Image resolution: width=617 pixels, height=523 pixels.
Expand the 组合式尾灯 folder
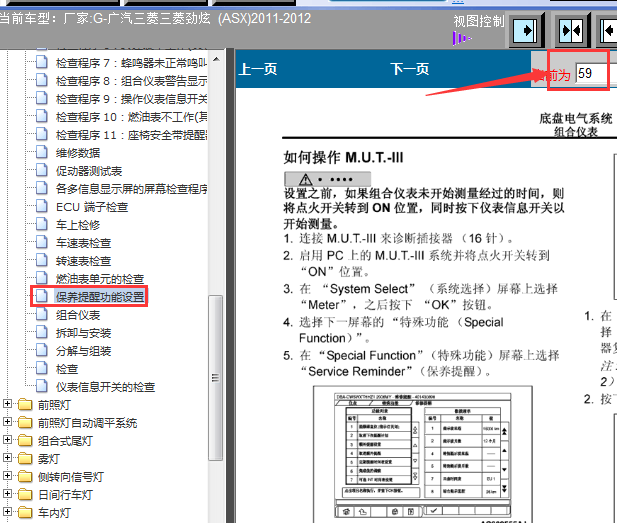tap(7, 440)
